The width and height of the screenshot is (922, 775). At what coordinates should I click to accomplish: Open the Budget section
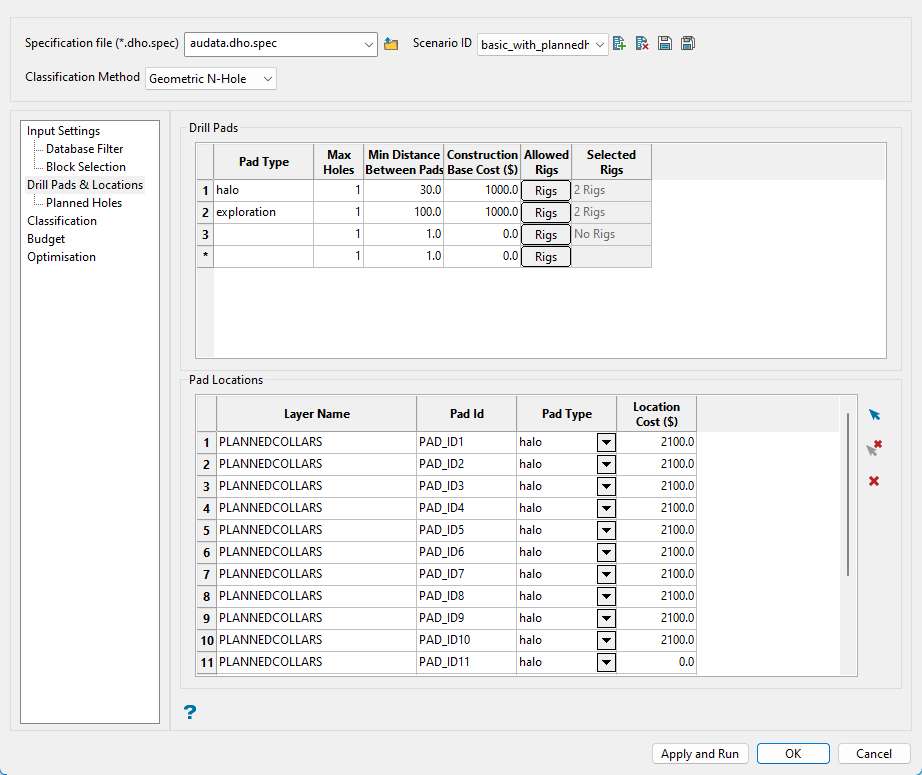(46, 239)
